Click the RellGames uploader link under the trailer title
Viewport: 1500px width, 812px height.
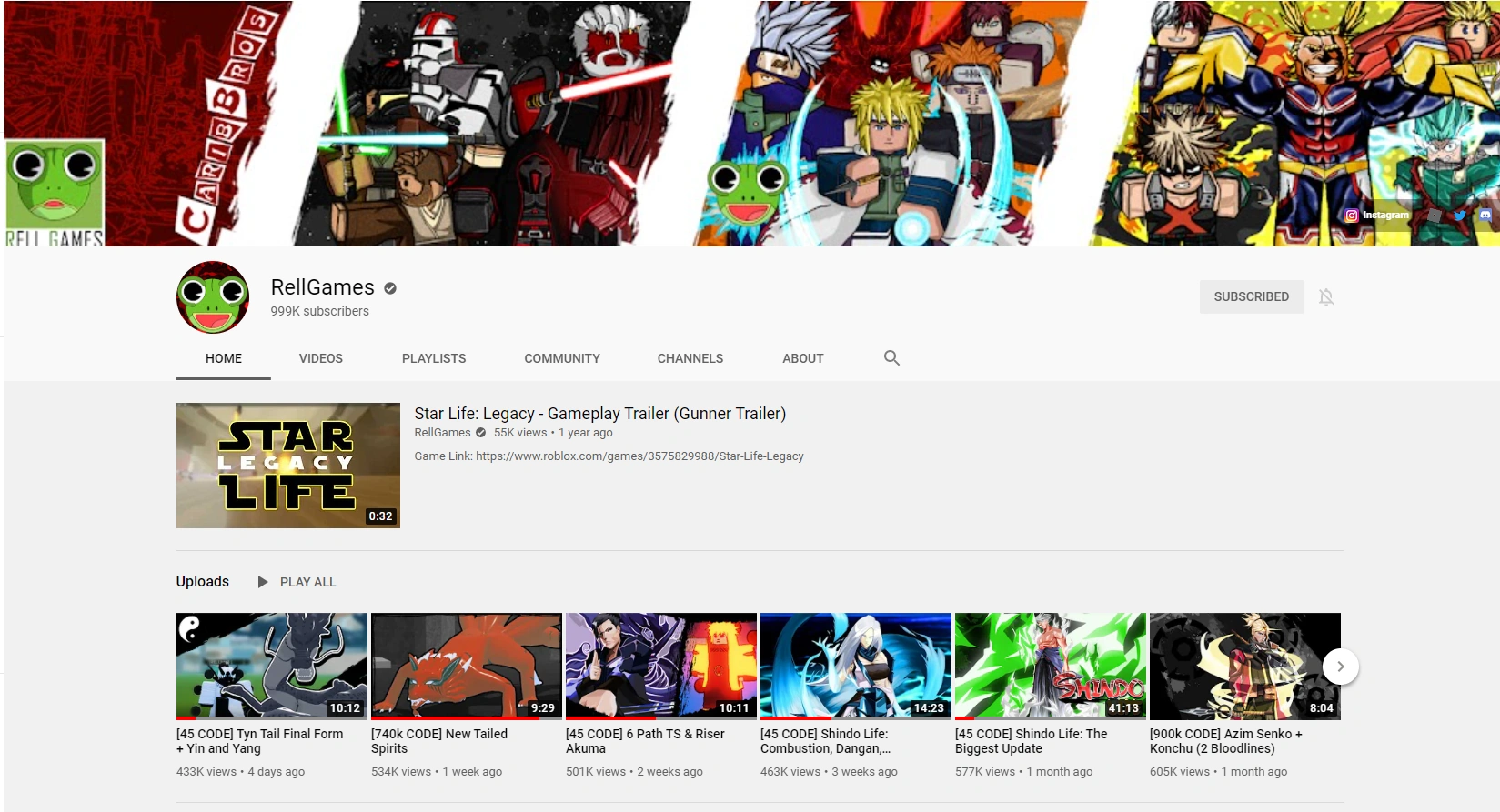pyautogui.click(x=443, y=433)
